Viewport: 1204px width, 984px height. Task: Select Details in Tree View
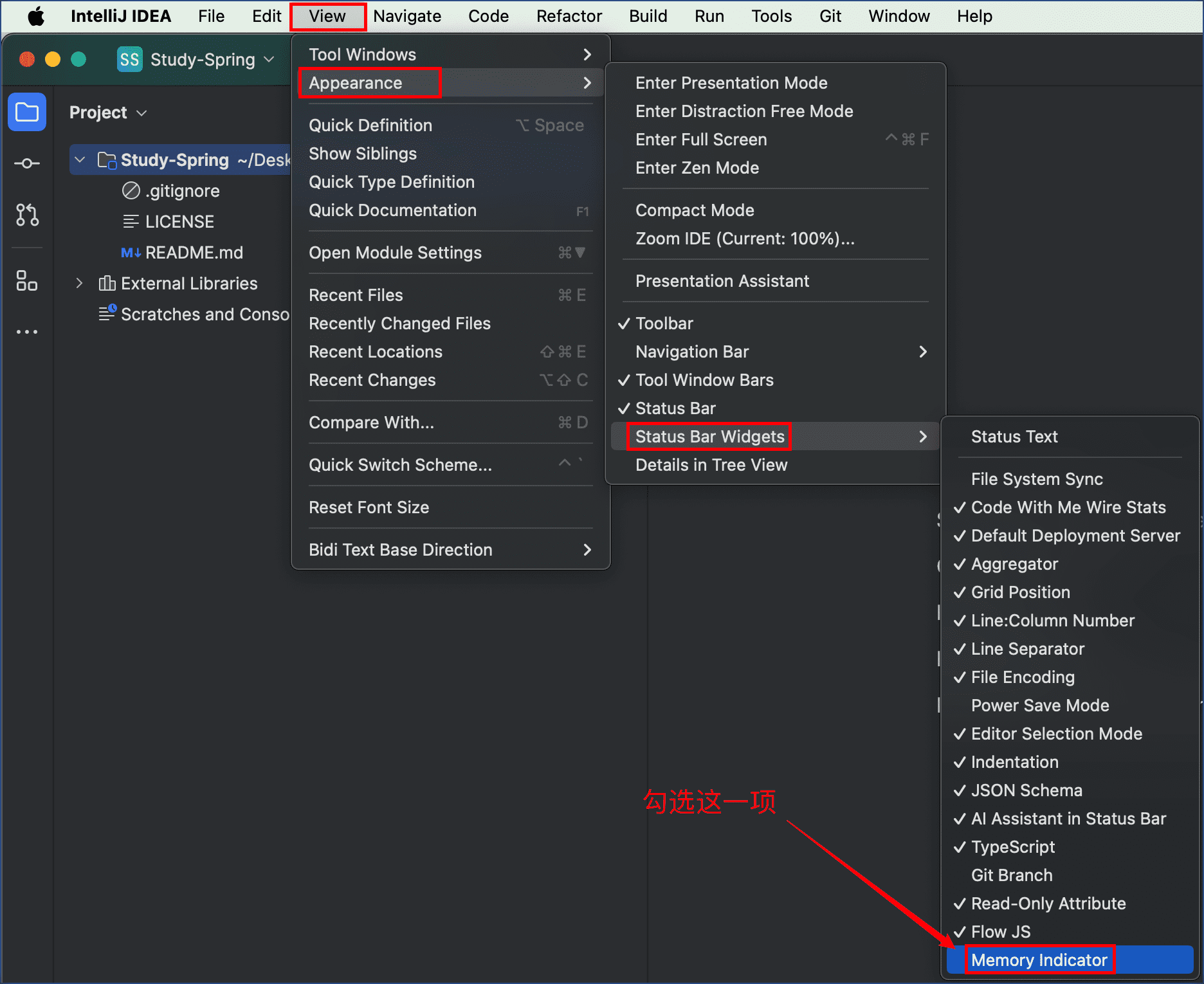[x=776, y=465]
